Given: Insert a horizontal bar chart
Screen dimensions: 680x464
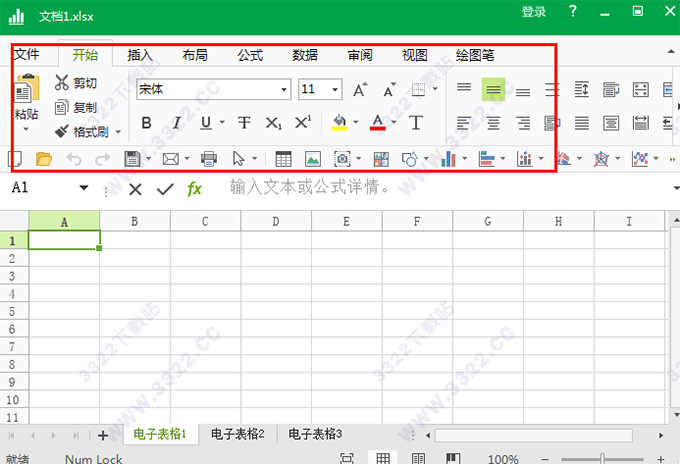Looking at the screenshot, I should [486, 159].
